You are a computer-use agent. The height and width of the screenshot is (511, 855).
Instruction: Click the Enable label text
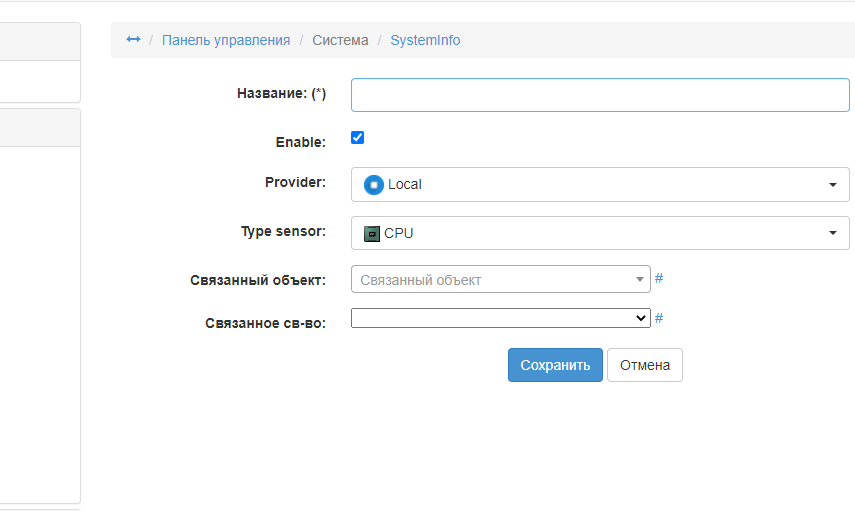point(300,143)
